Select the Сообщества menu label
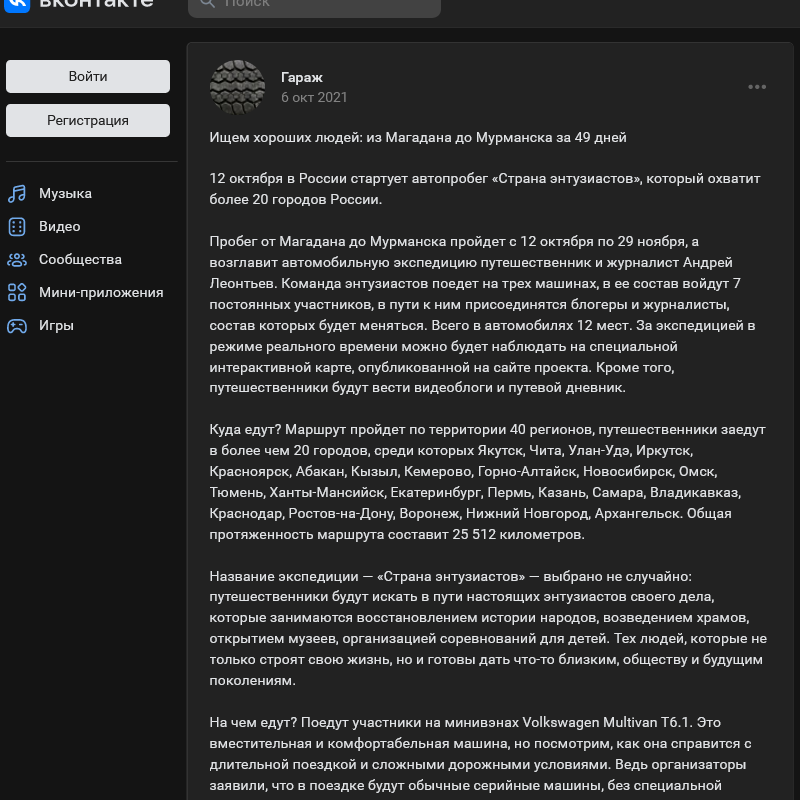The width and height of the screenshot is (800, 800). (x=80, y=259)
